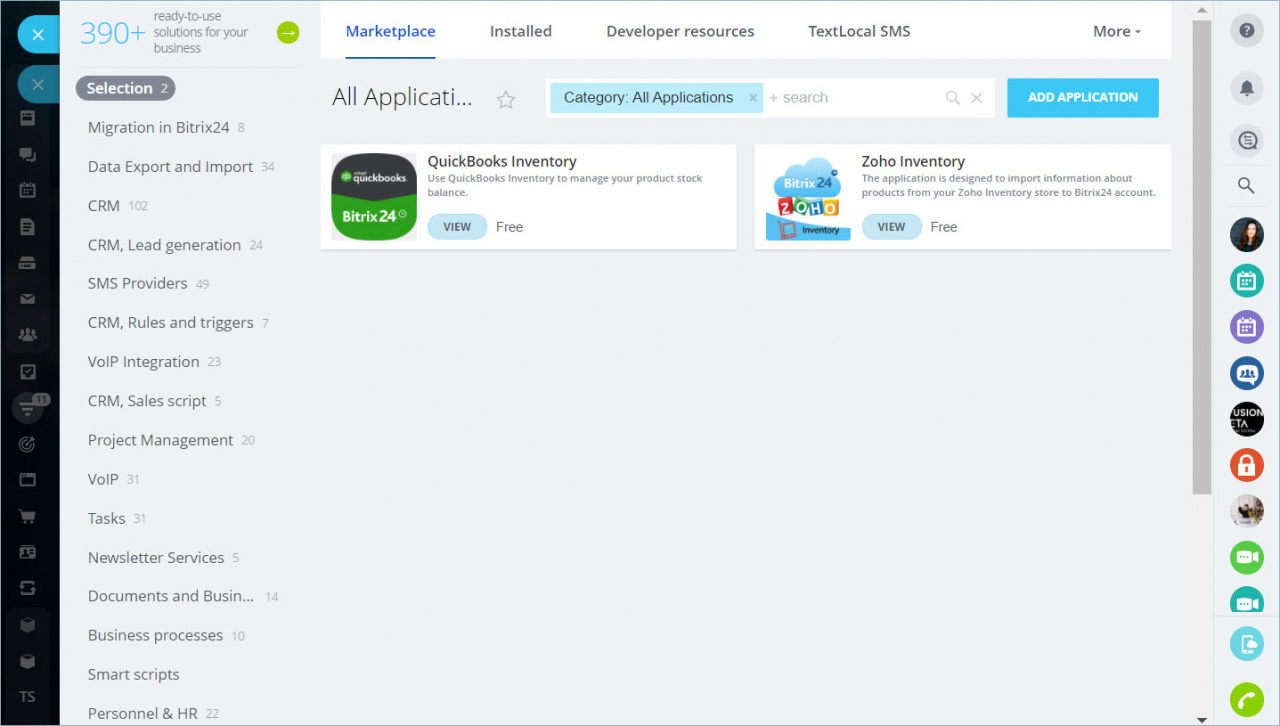Open the orange padlock chat icon

(1246, 465)
